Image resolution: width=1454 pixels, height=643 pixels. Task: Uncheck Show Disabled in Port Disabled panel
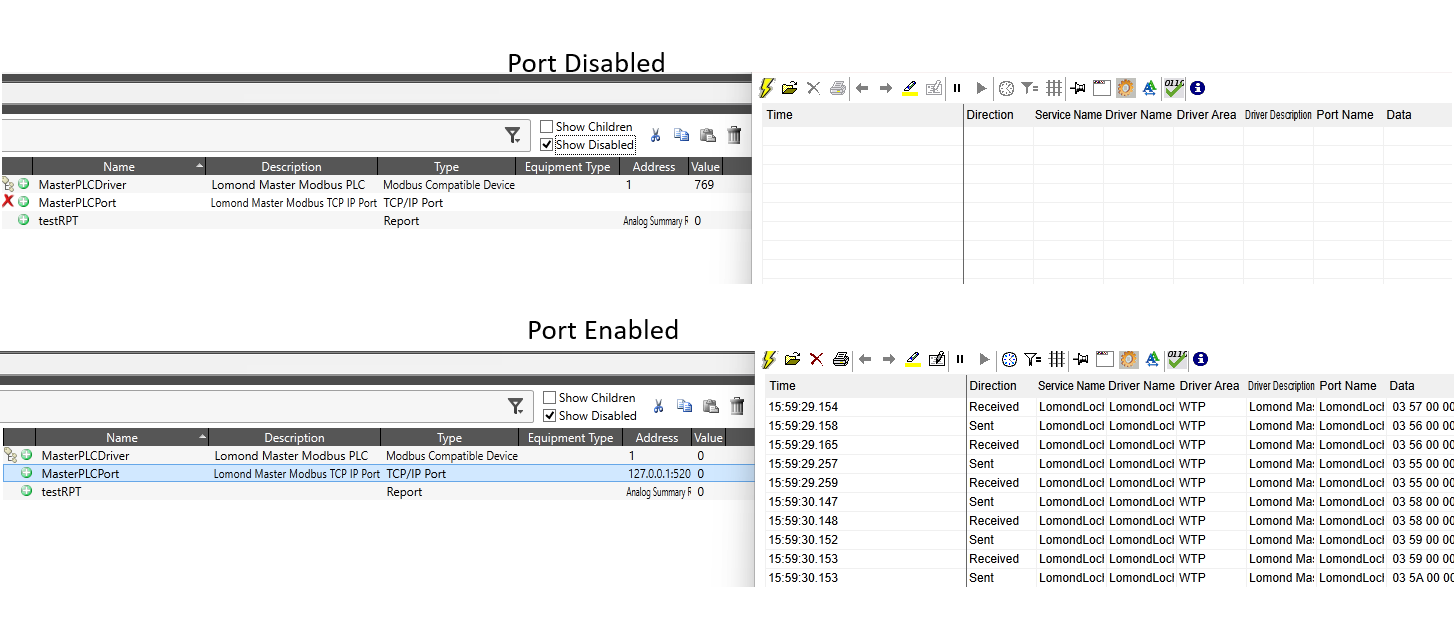point(547,145)
